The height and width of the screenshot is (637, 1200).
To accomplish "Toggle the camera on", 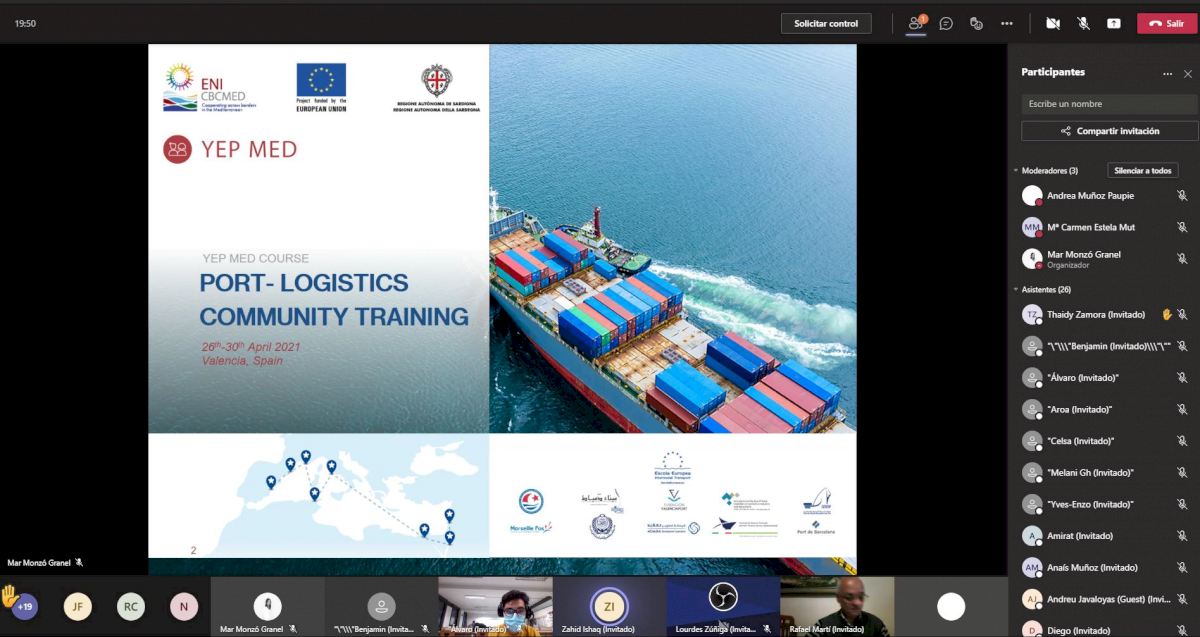I will (1052, 23).
